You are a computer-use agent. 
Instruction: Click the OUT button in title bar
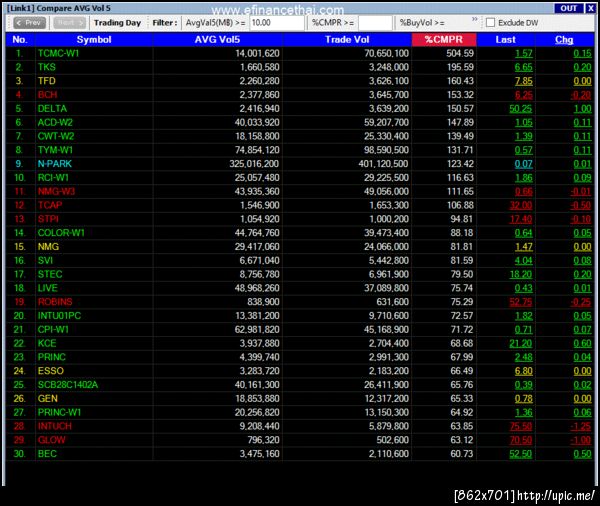(x=569, y=8)
